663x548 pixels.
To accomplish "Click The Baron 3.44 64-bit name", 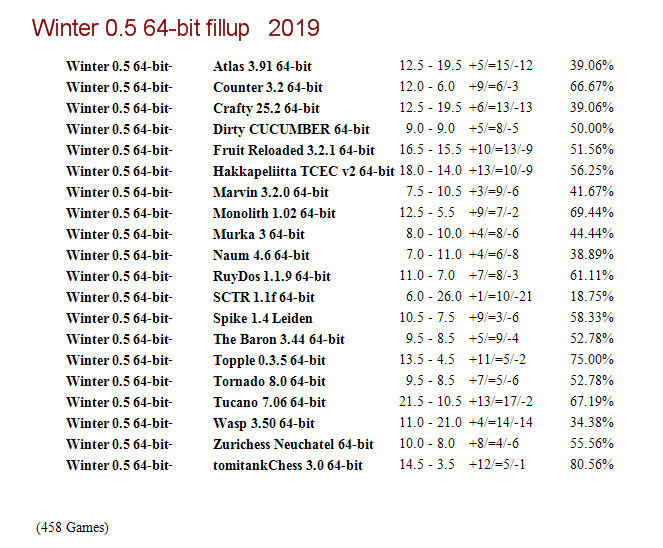I will coord(279,340).
